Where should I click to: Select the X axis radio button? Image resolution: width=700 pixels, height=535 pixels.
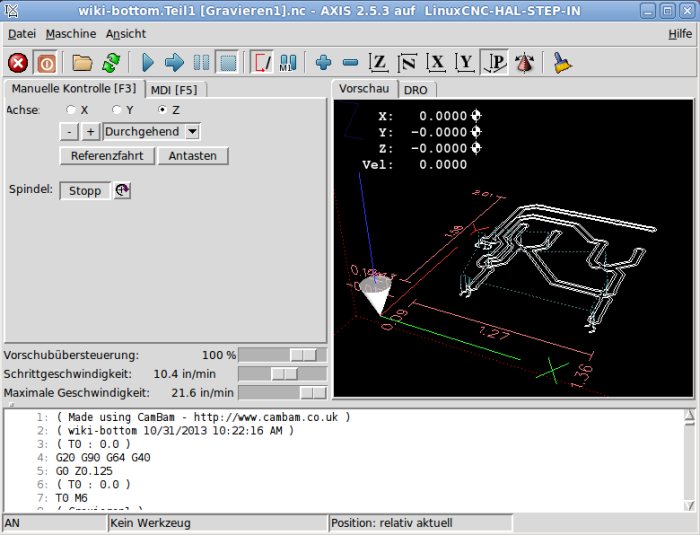point(70,110)
